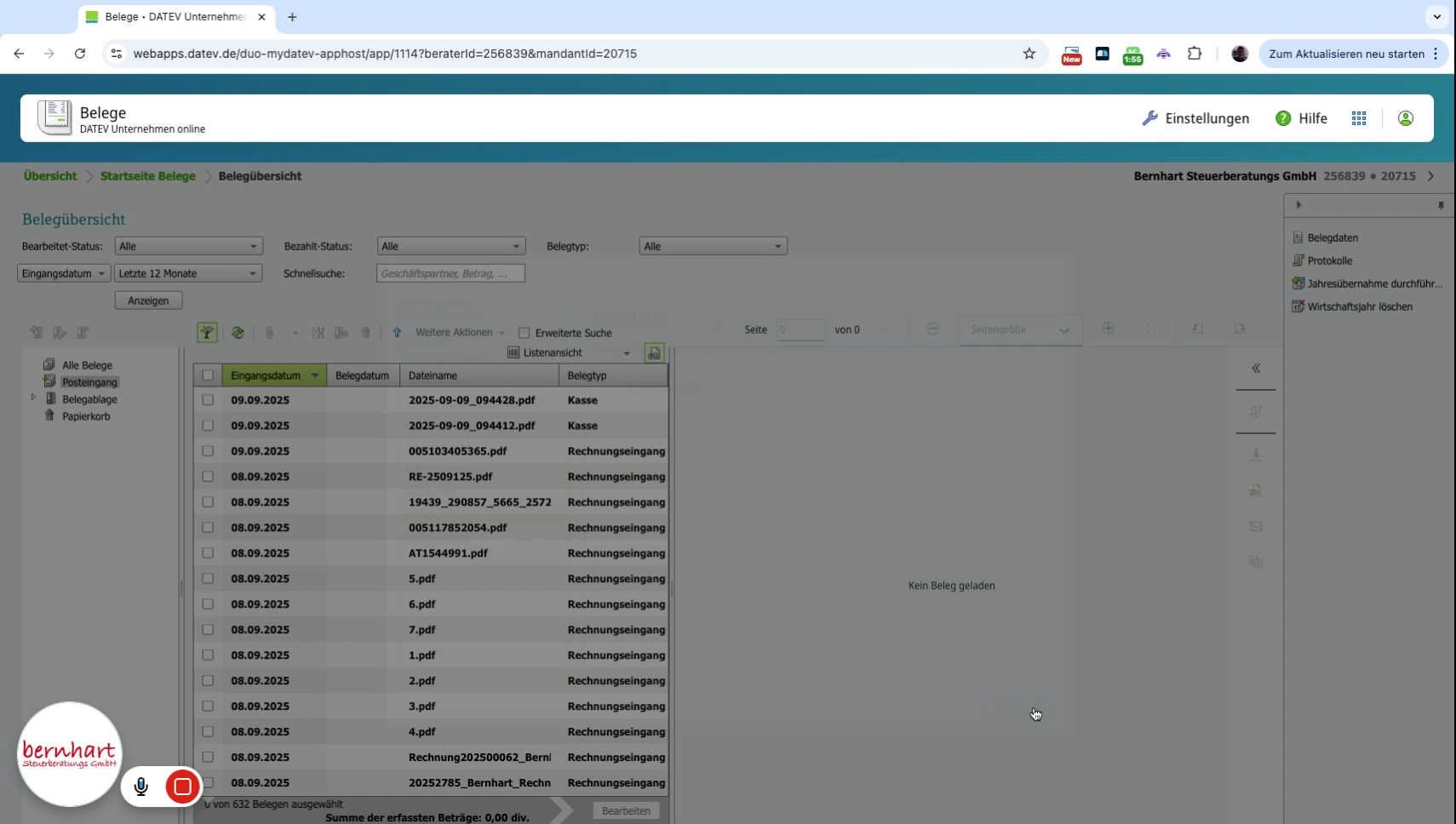
Task: Click the microphone icon
Action: [141, 787]
